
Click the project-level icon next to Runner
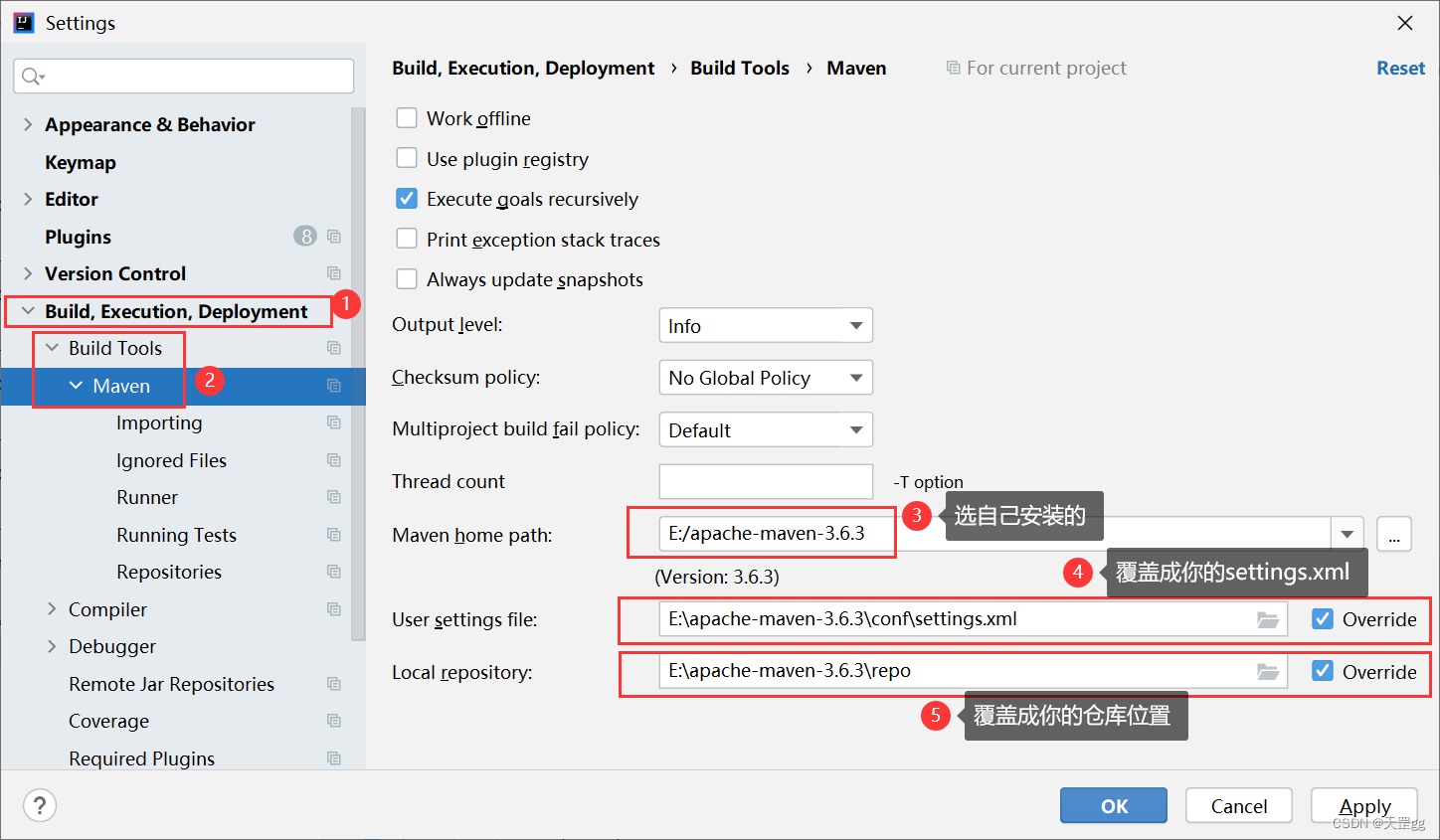(334, 497)
